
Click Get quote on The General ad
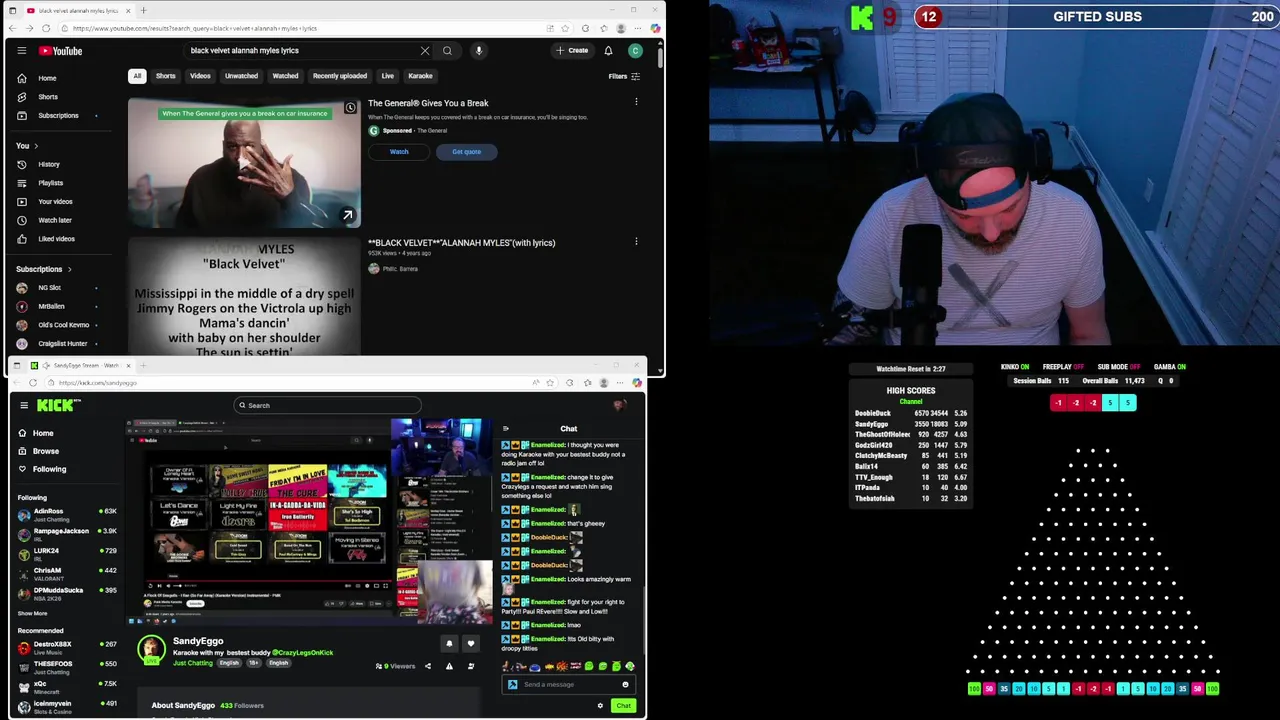click(x=466, y=152)
